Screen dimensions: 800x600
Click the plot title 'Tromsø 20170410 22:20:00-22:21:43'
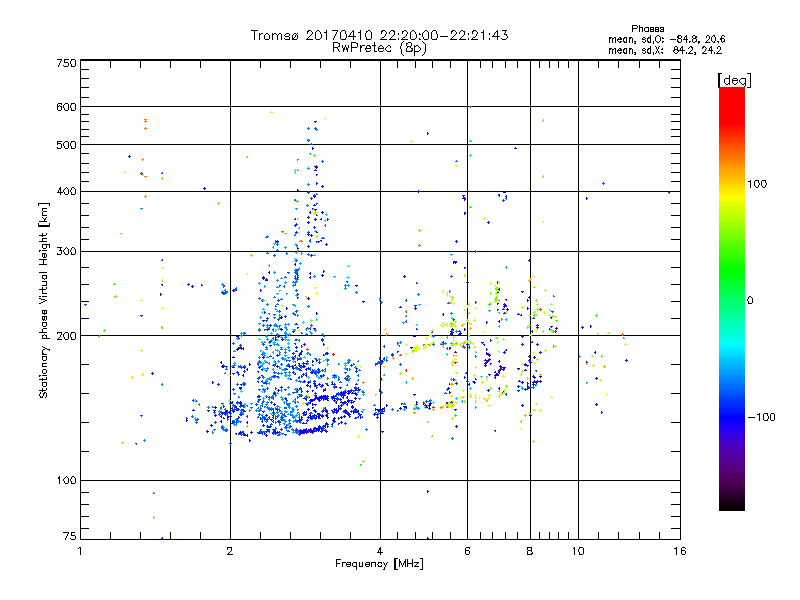(379, 35)
